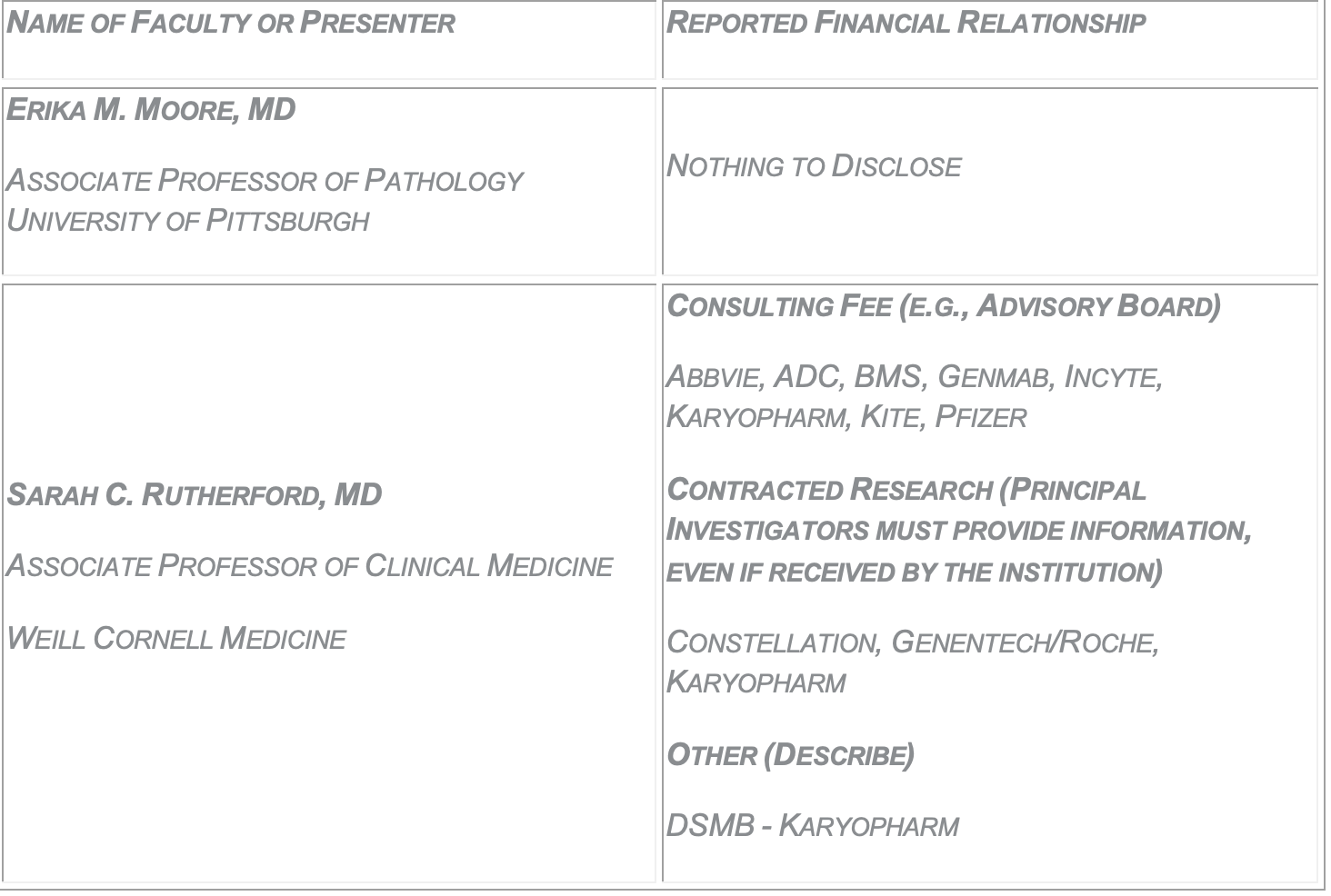Click the "DSMB - Karyopharm" entry
The image size is (1331, 896).
[x=813, y=825]
